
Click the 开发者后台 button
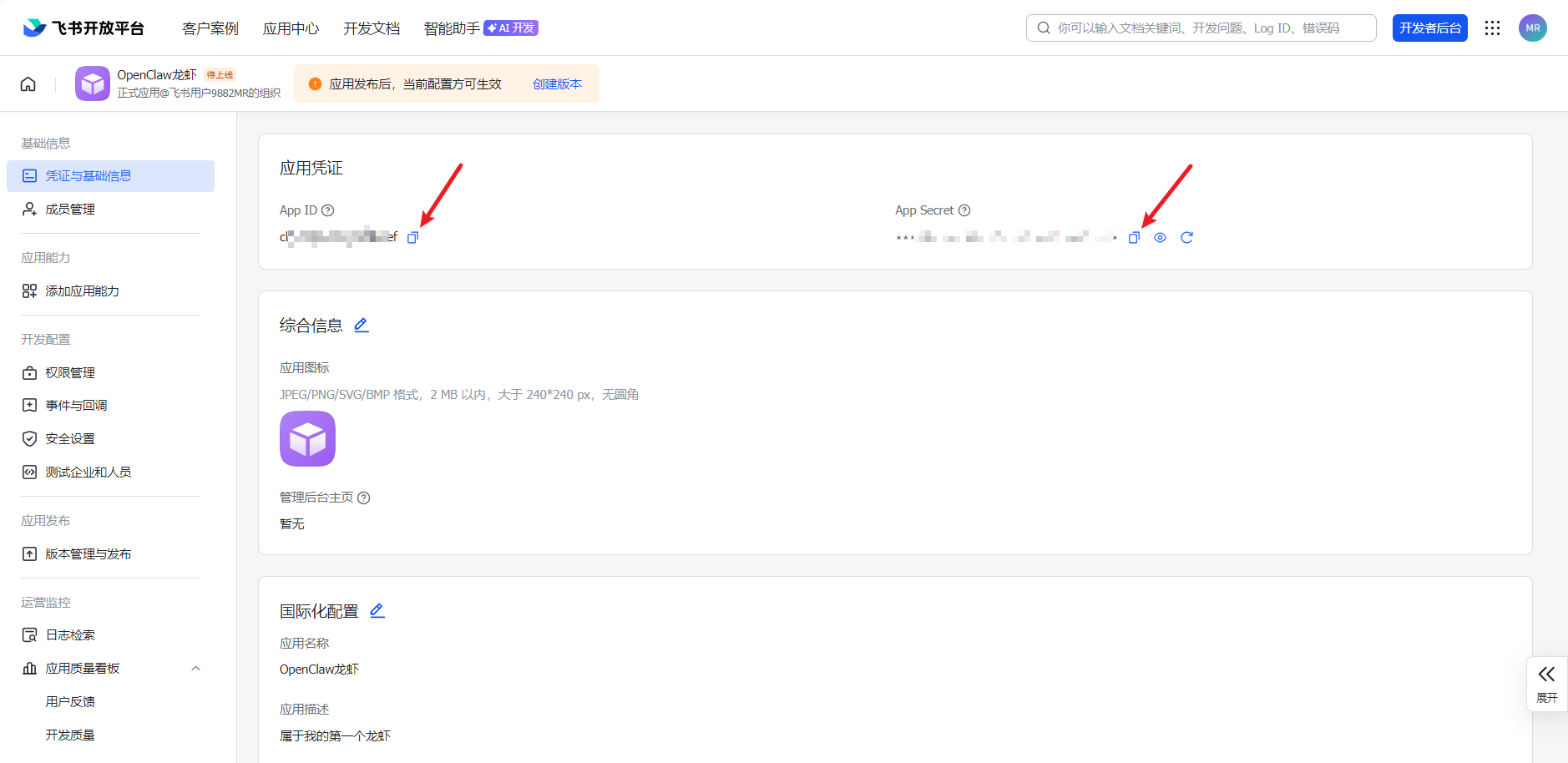click(x=1429, y=28)
